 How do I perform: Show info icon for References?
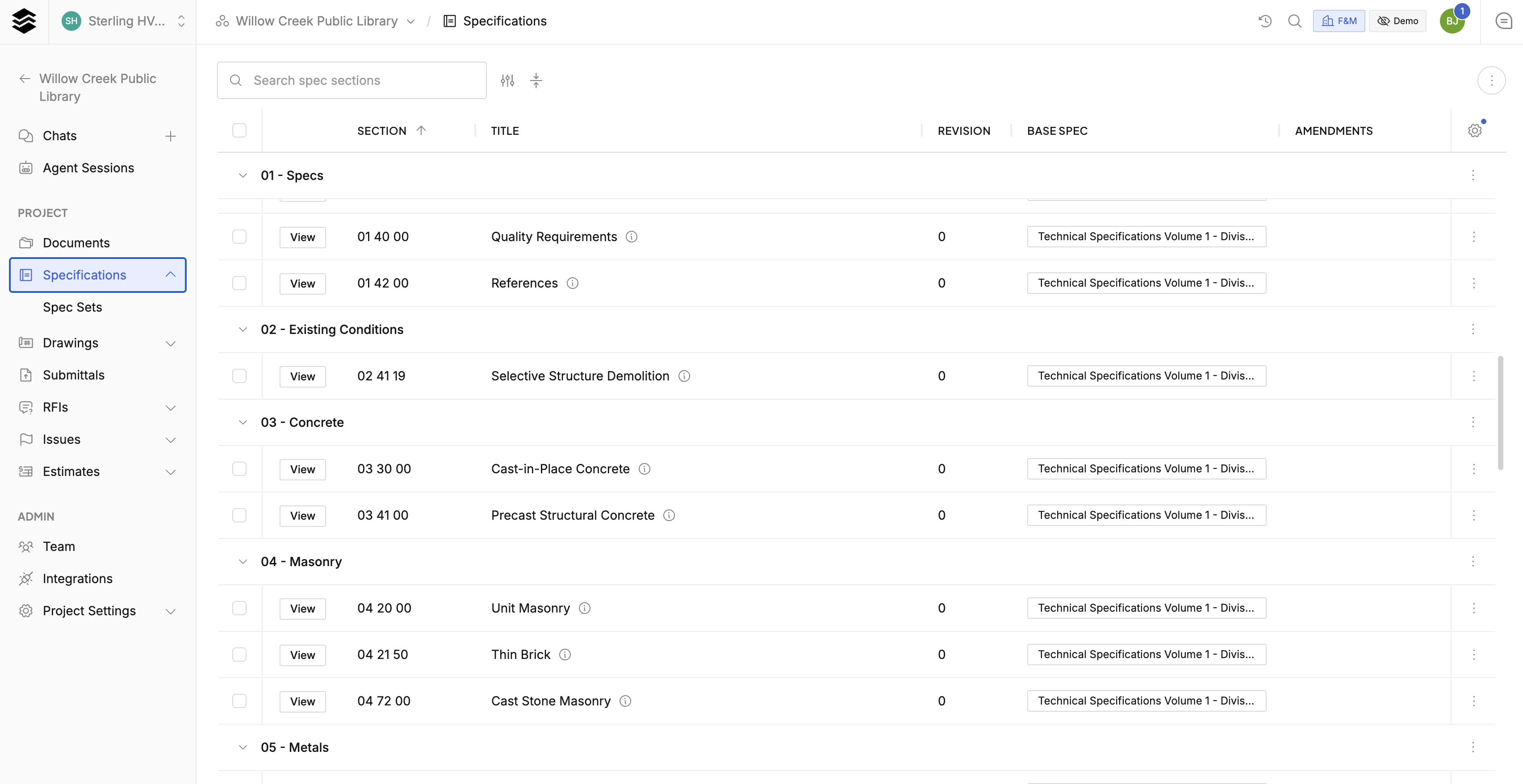point(572,284)
